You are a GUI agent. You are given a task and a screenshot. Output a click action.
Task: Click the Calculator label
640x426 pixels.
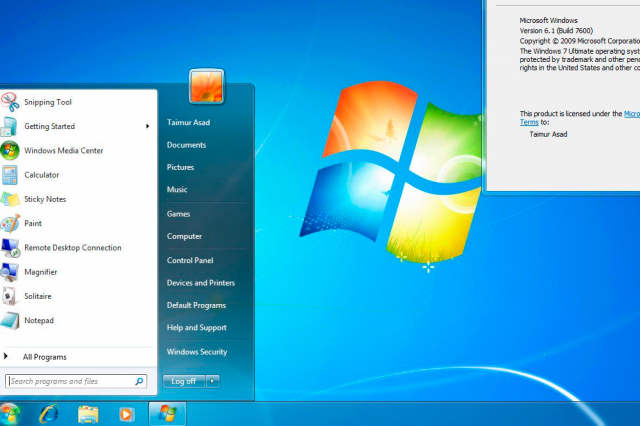[x=42, y=175]
